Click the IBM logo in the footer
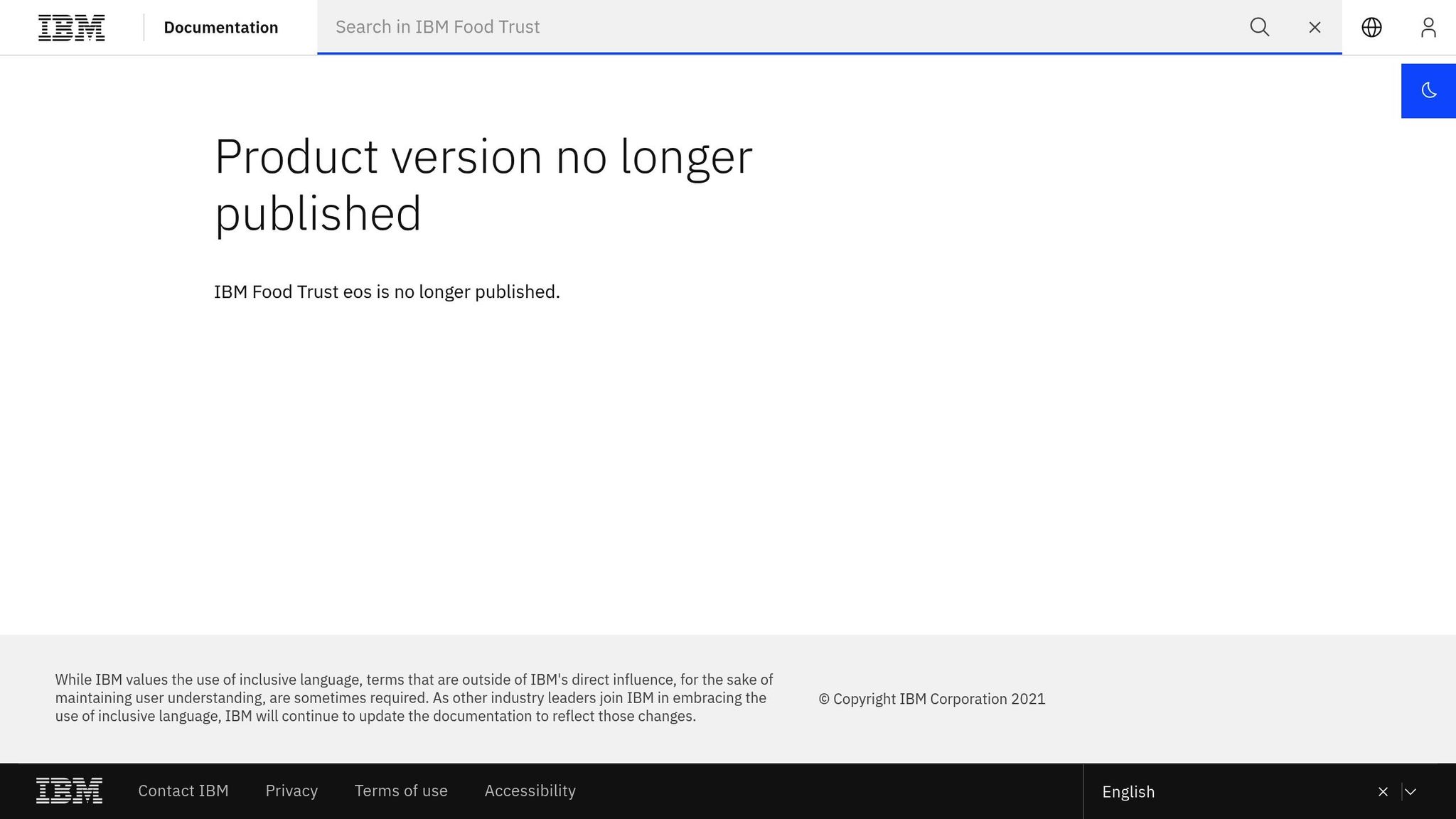Image resolution: width=1456 pixels, height=819 pixels. point(69,791)
